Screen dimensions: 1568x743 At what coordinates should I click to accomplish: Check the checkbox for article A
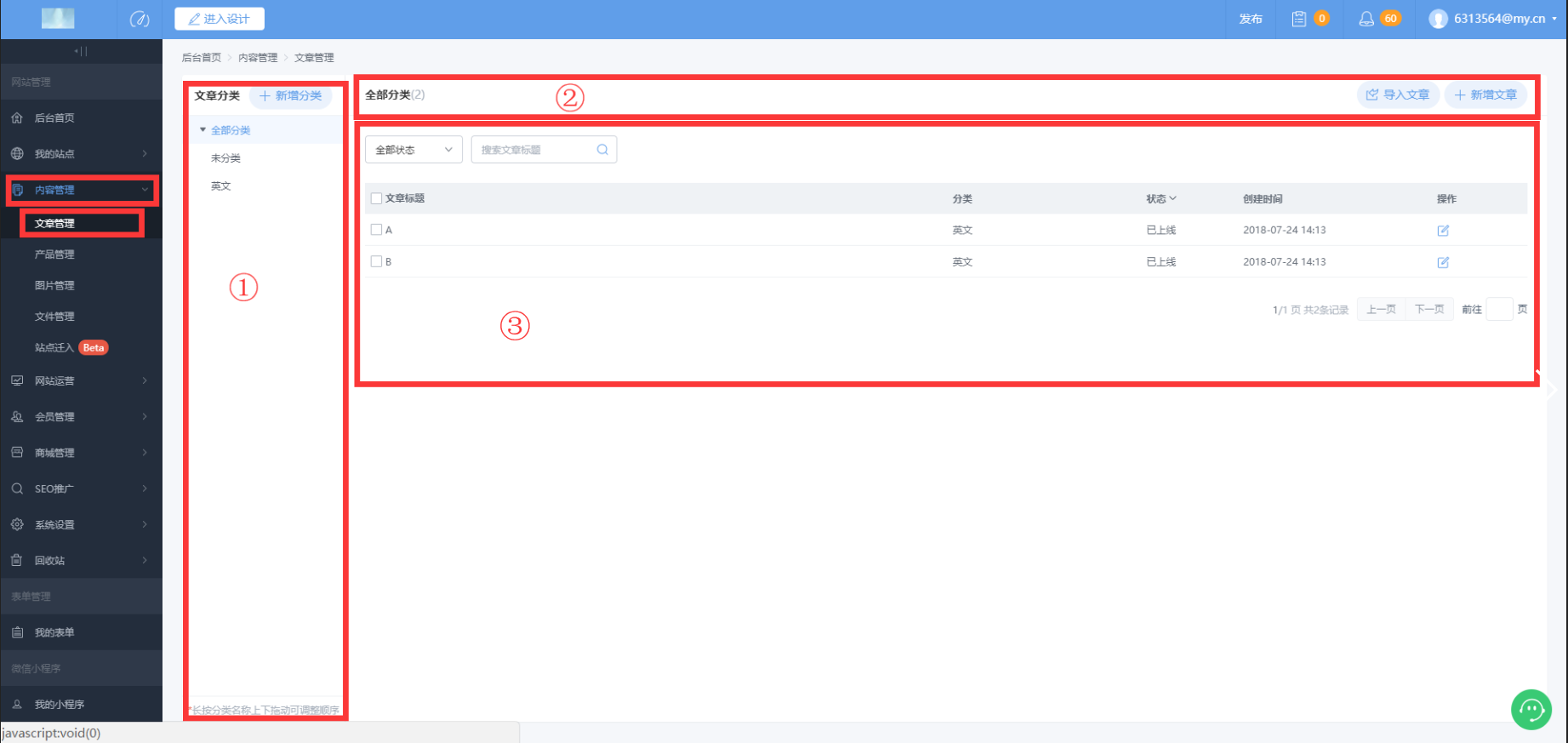tap(376, 230)
